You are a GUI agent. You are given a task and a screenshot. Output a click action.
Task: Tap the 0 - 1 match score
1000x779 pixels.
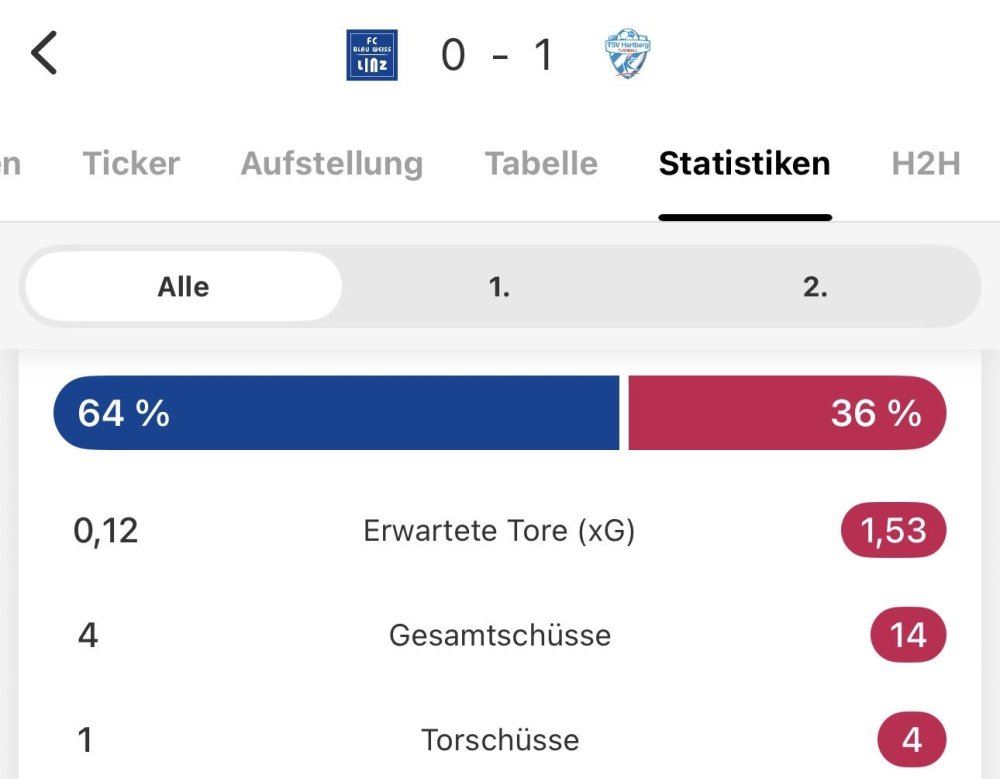(497, 55)
